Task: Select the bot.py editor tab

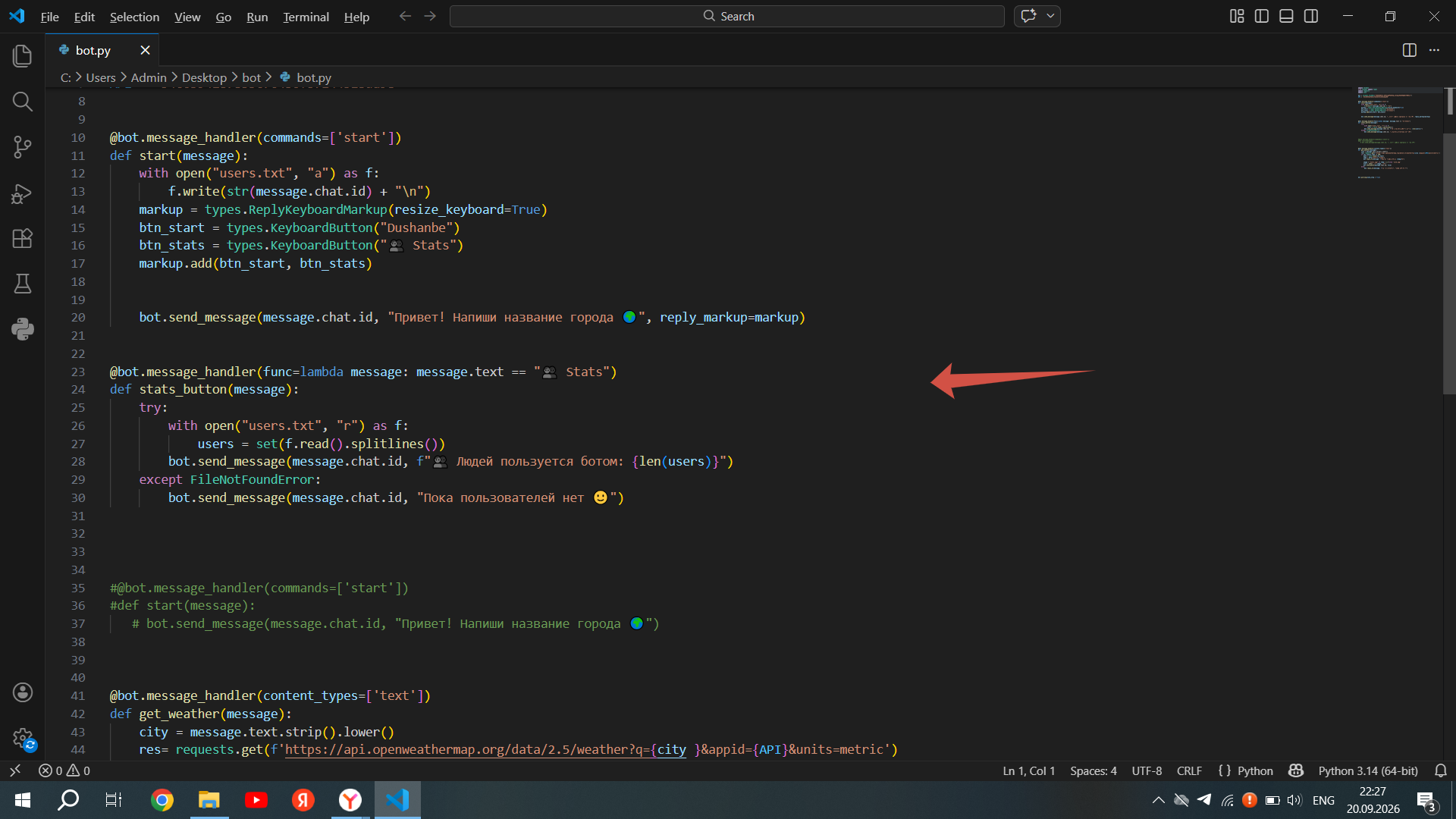Action: tap(102, 50)
